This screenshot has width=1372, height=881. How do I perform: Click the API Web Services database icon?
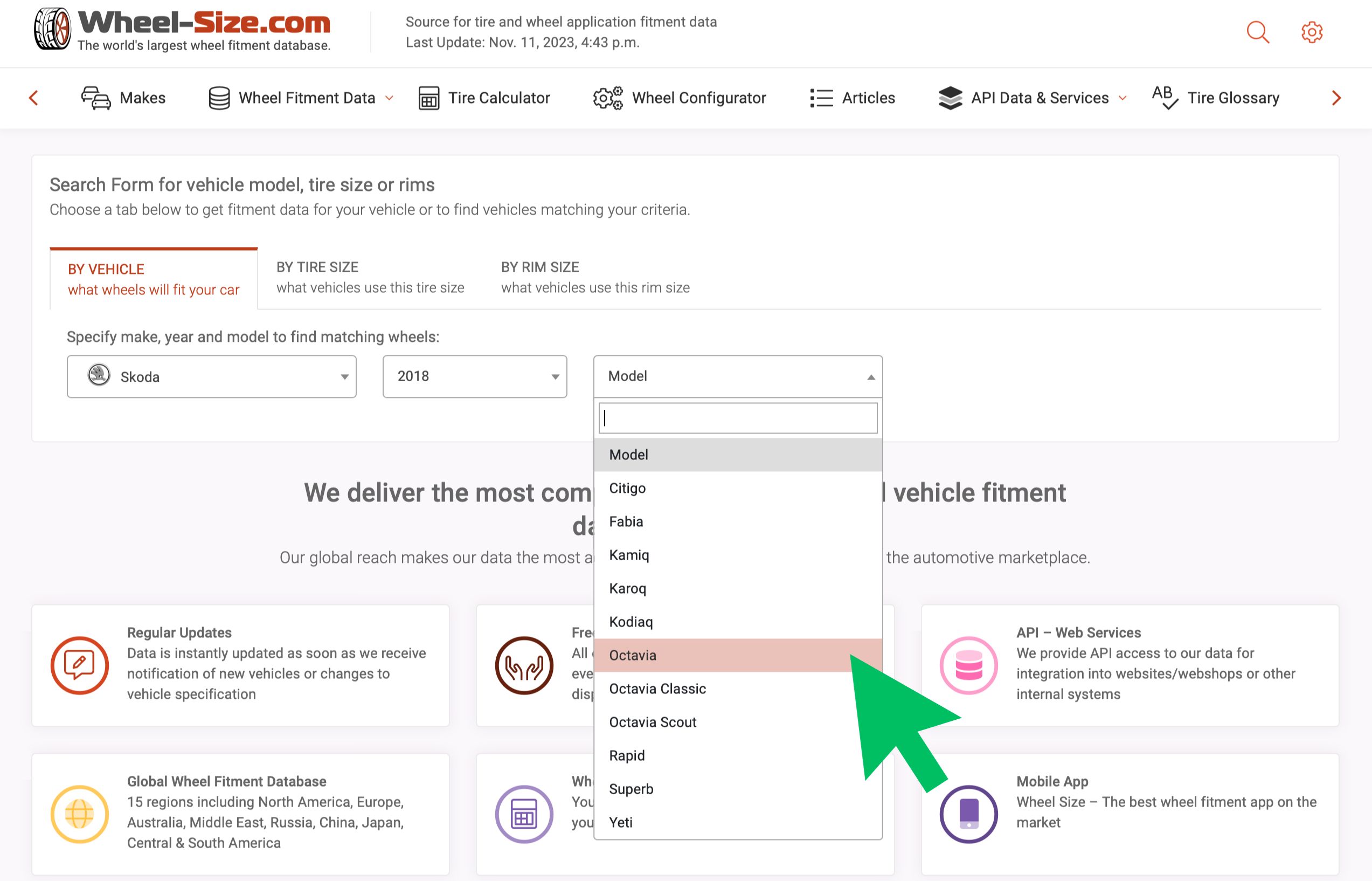(x=968, y=665)
